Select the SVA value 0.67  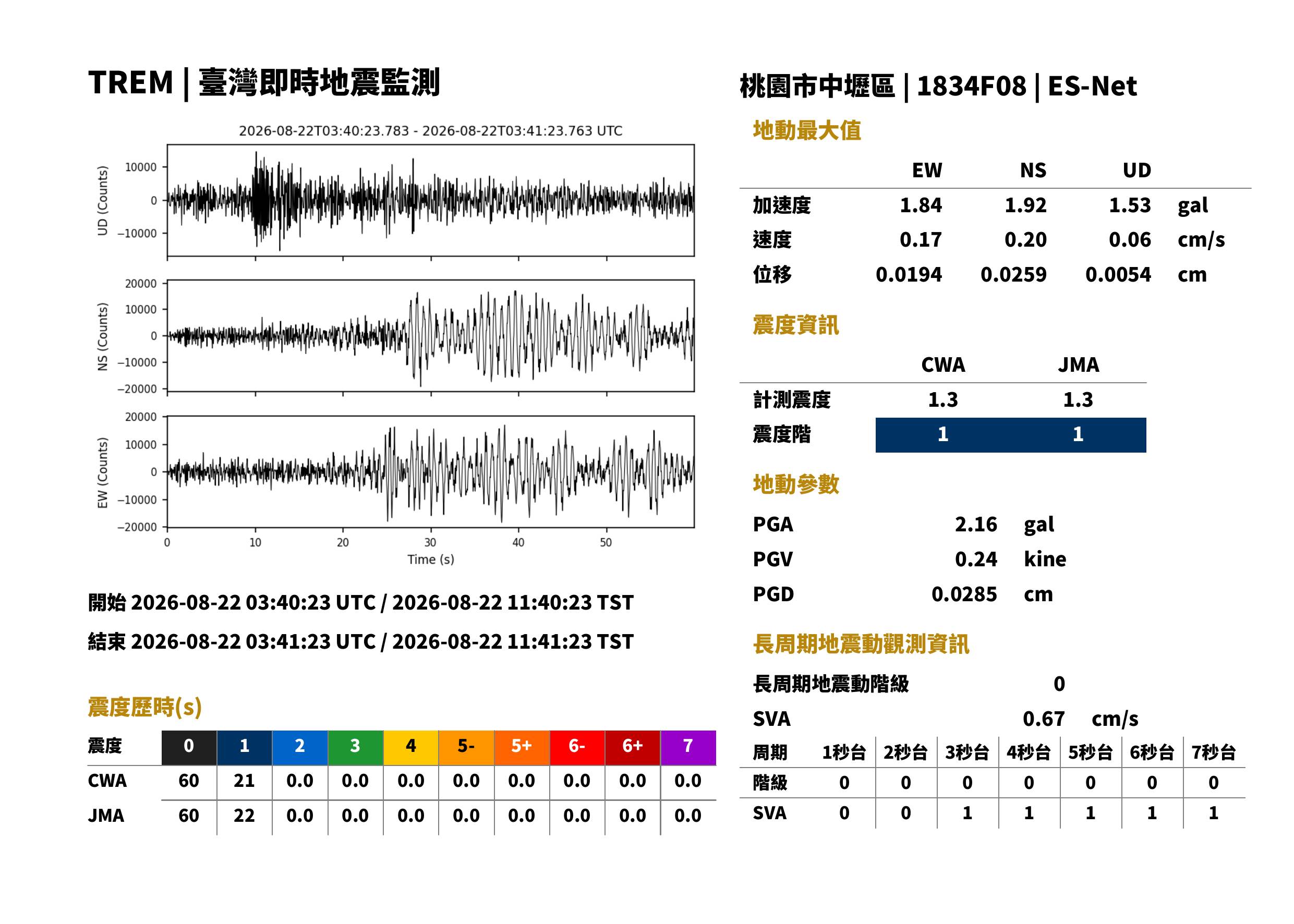[1044, 719]
